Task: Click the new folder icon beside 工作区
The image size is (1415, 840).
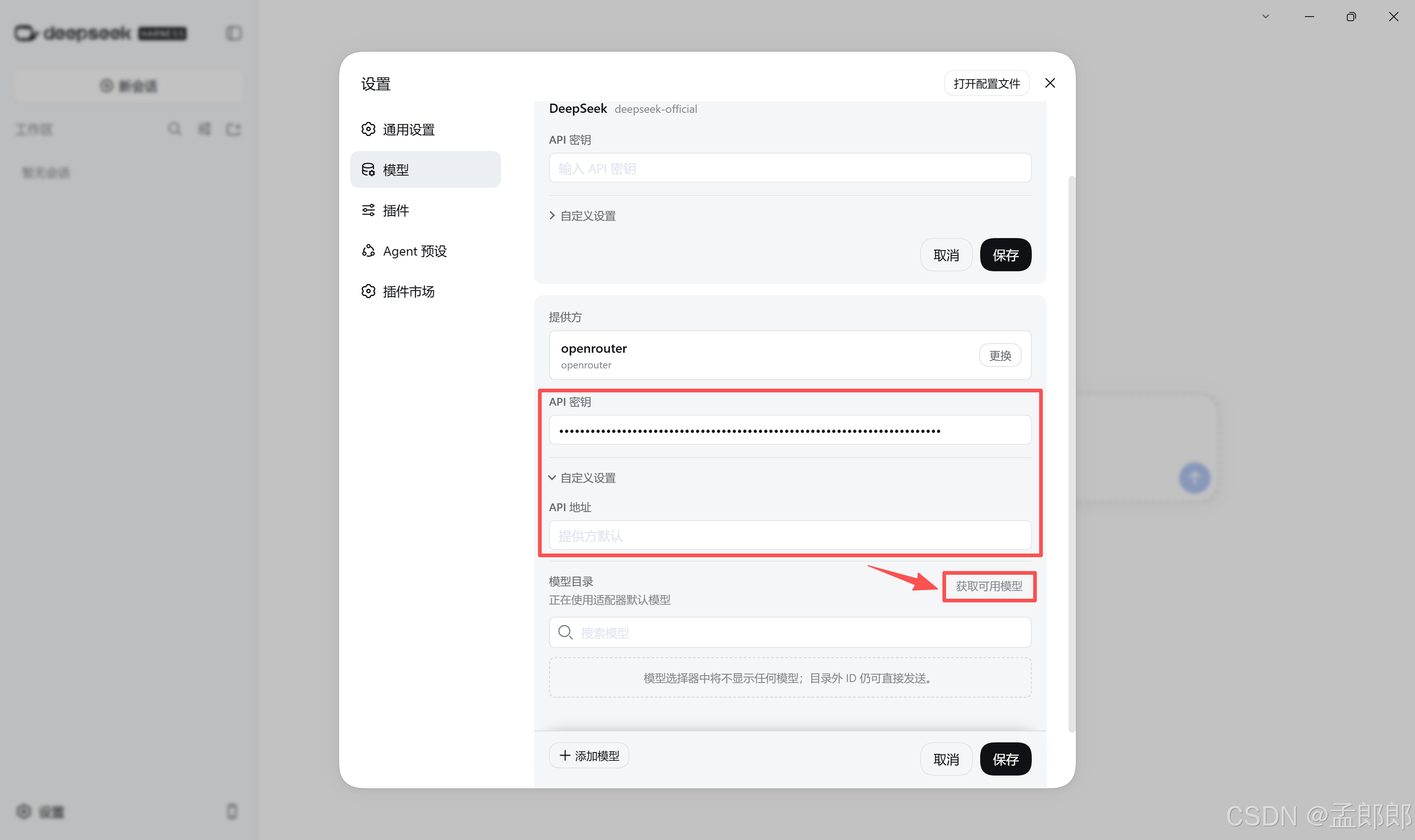Action: pos(233,129)
